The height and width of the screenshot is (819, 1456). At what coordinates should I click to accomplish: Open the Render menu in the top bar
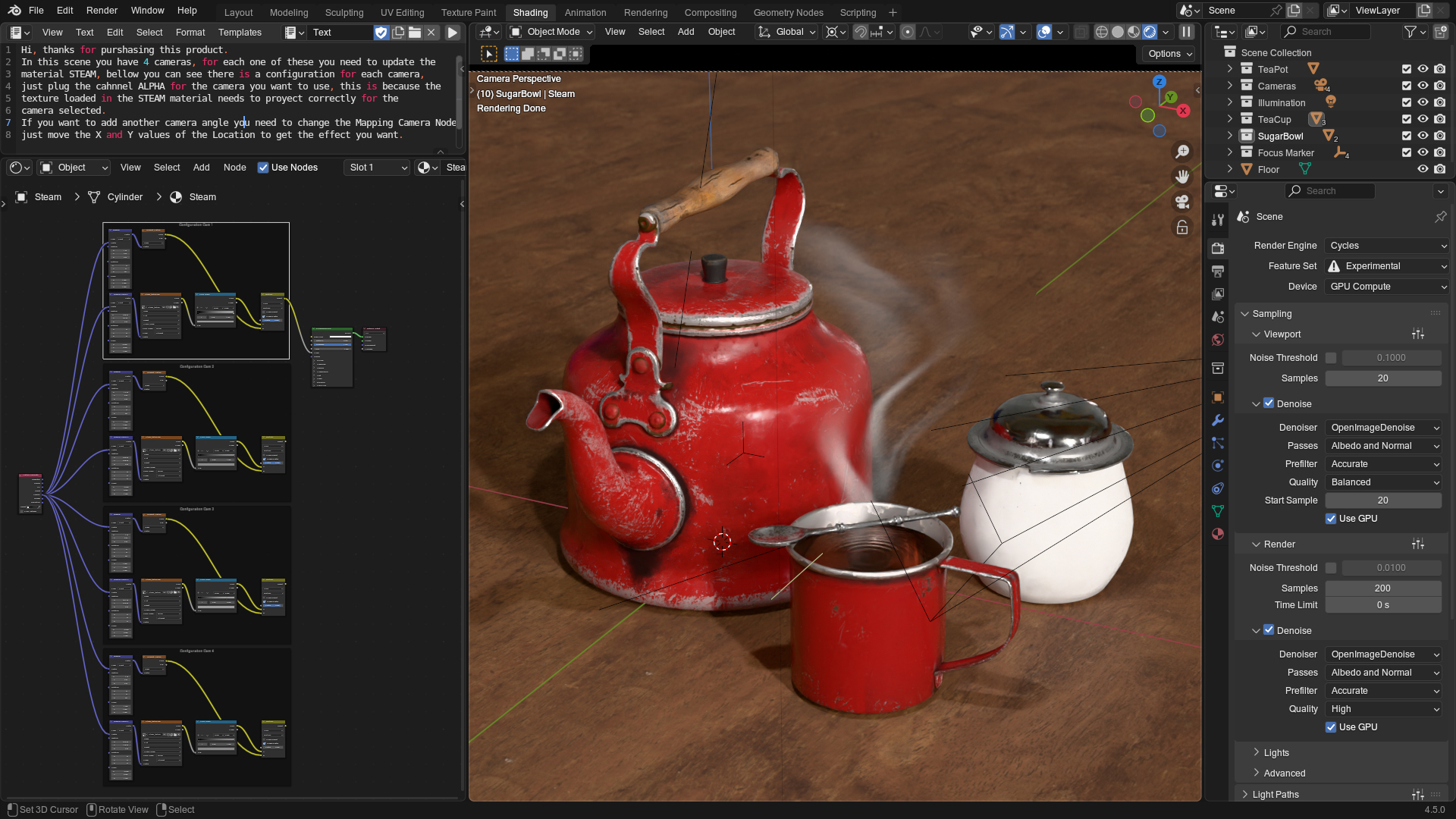tap(102, 11)
